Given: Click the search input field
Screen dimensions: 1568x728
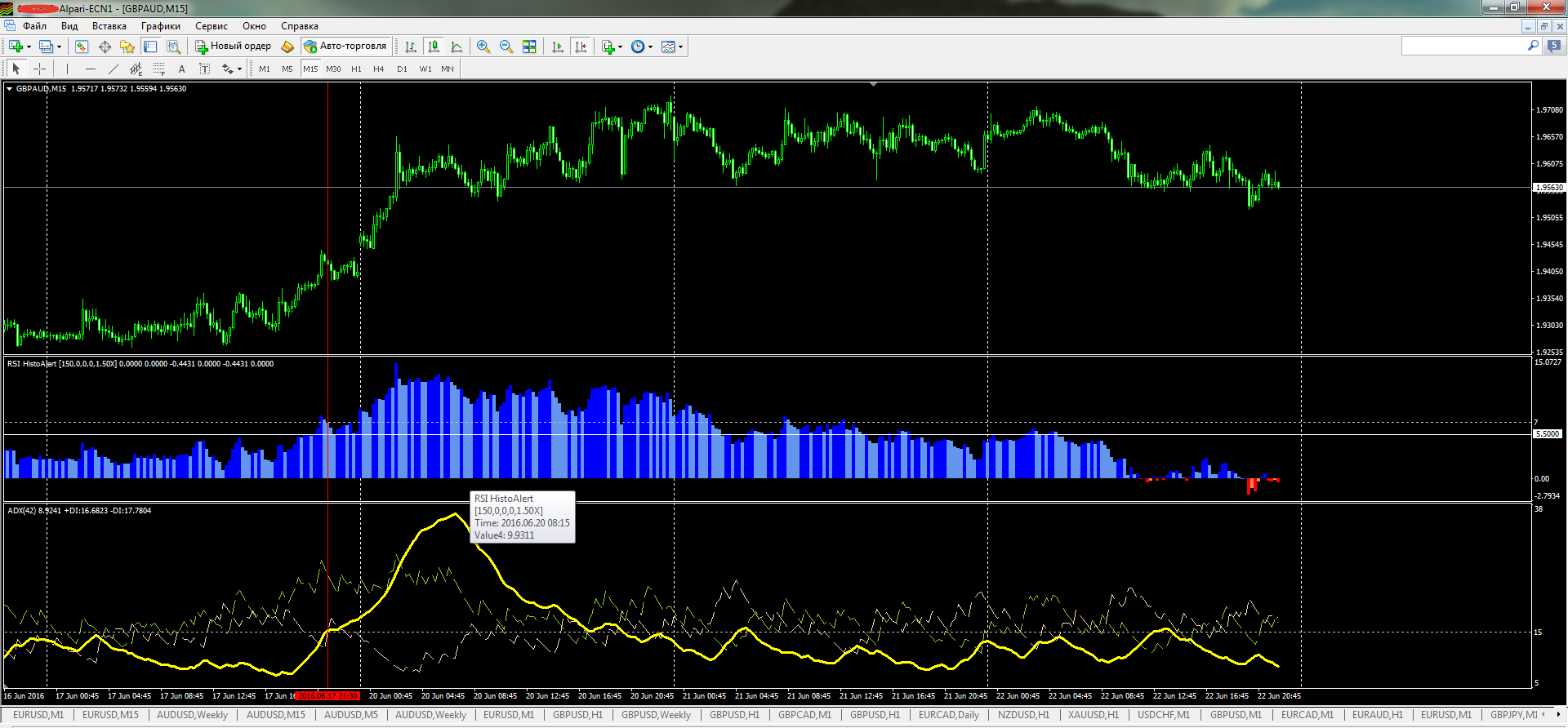Looking at the screenshot, I should 1462,47.
